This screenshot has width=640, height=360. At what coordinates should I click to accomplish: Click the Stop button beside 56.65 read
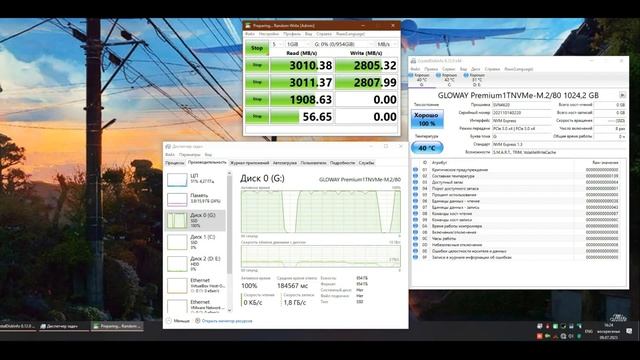coord(257,117)
